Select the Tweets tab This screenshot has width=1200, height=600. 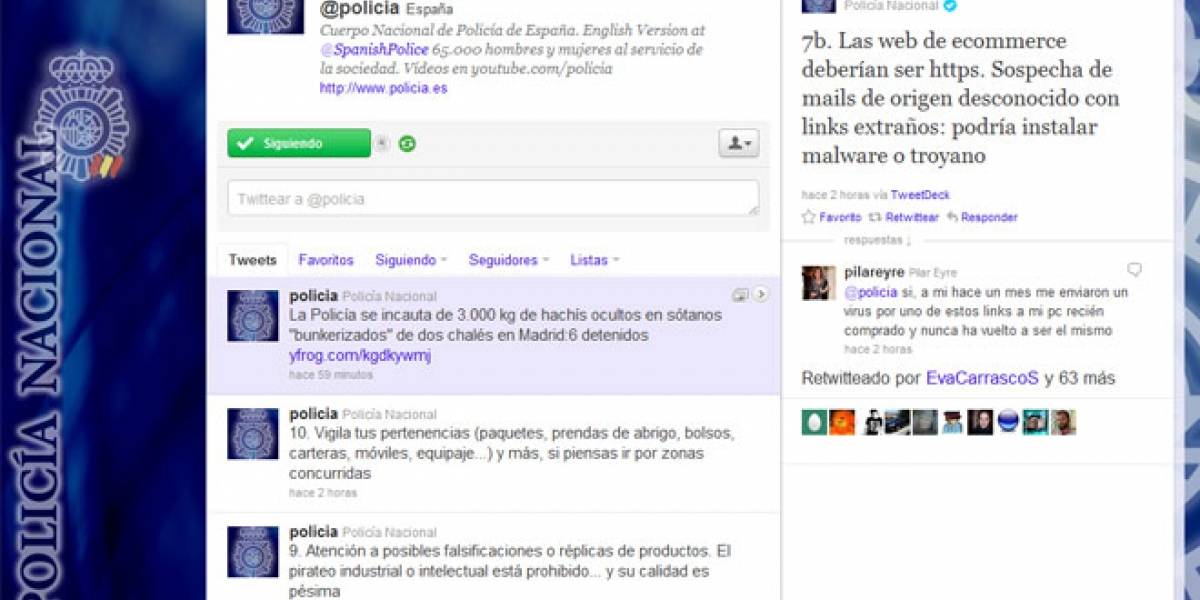tap(252, 260)
